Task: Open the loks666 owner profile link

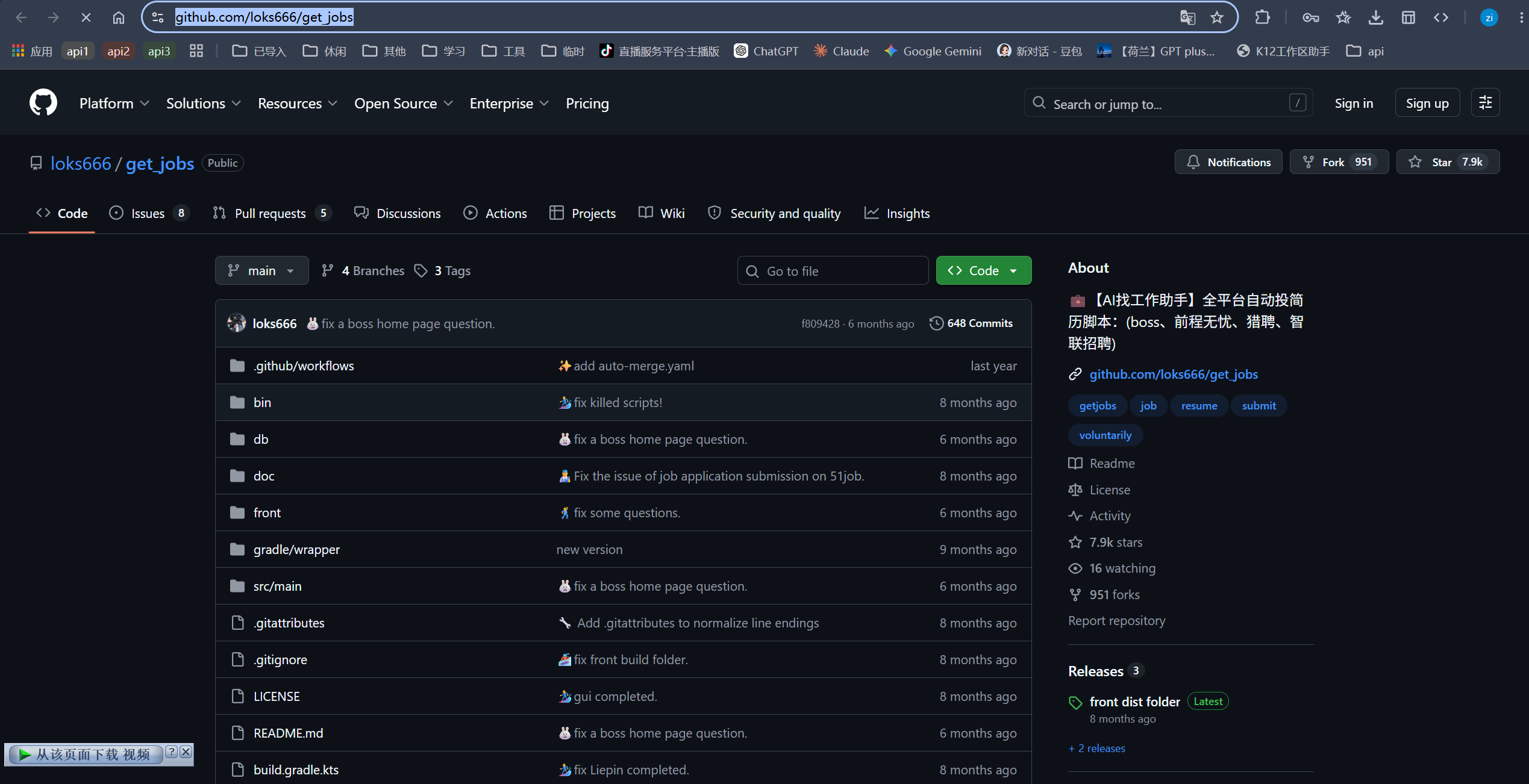Action: tap(81, 163)
